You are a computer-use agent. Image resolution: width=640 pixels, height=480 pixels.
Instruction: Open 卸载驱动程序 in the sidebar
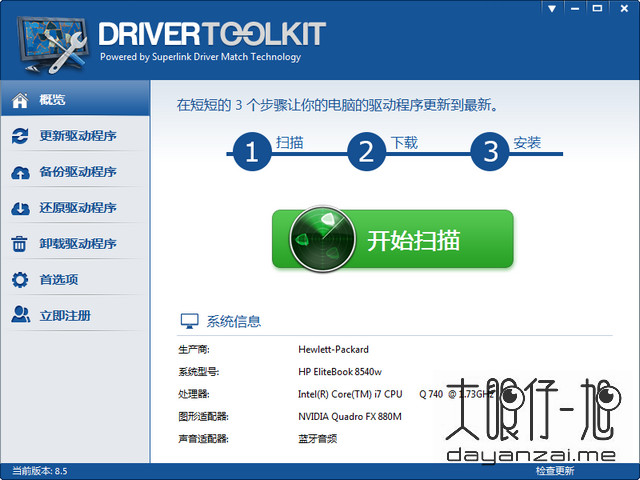point(76,244)
